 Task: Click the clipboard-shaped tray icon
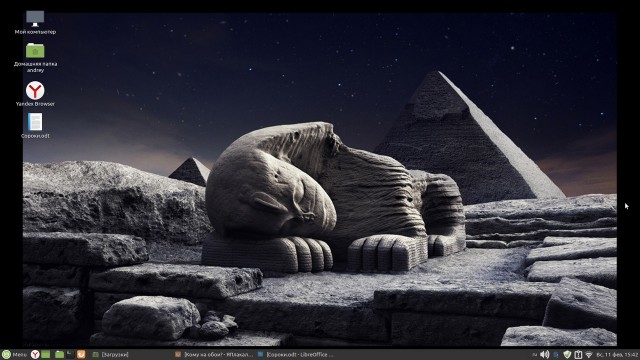click(x=578, y=354)
